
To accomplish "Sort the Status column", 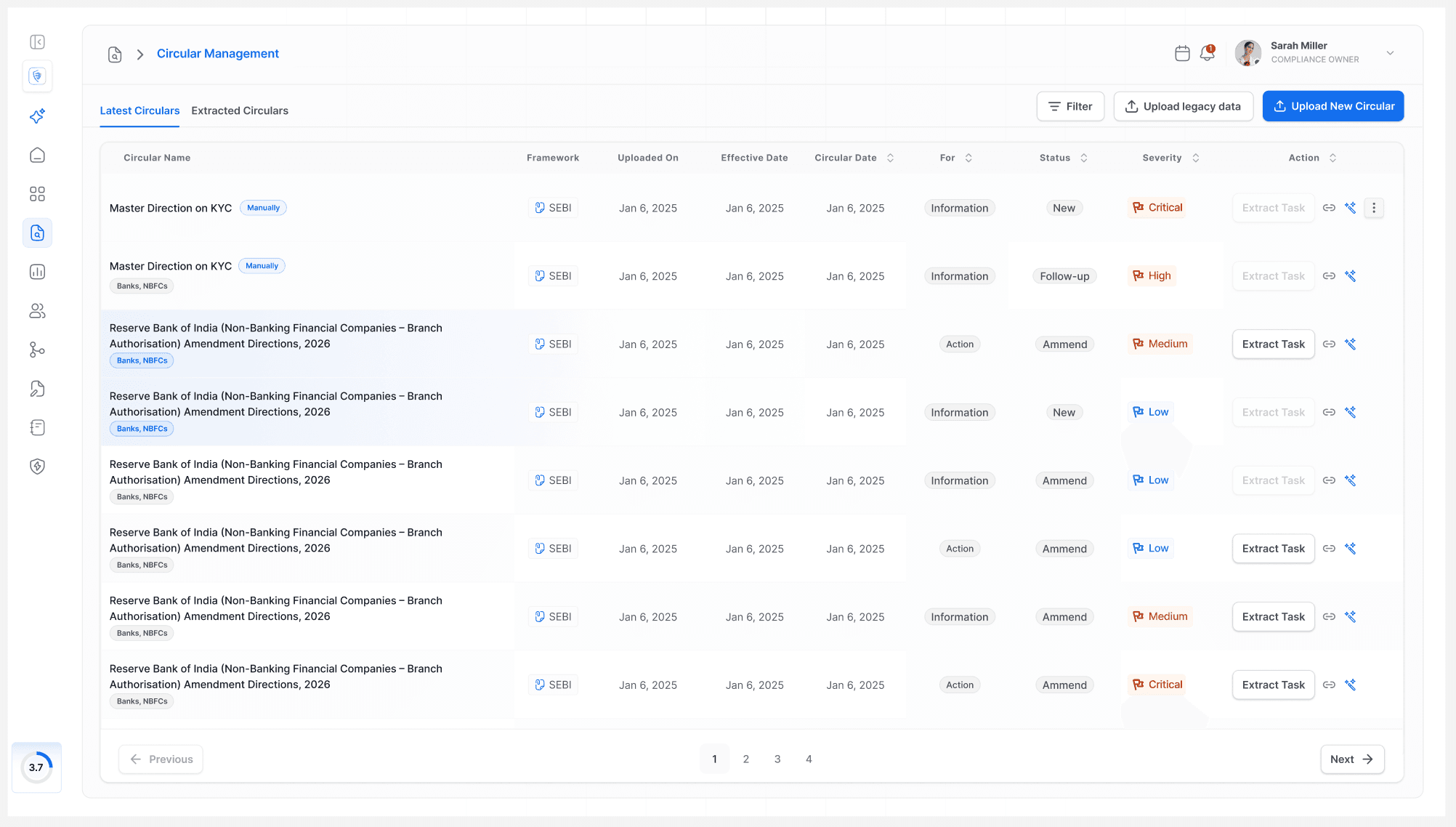I will click(1083, 158).
